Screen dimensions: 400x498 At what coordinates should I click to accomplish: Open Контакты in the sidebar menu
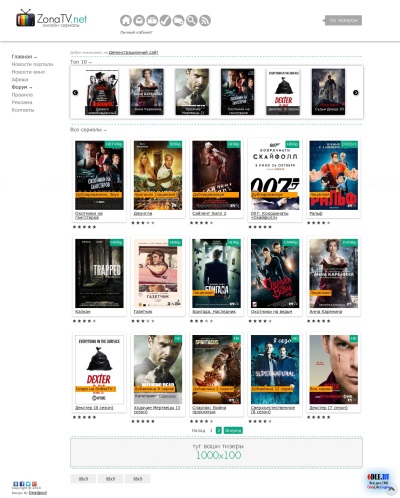tap(23, 110)
